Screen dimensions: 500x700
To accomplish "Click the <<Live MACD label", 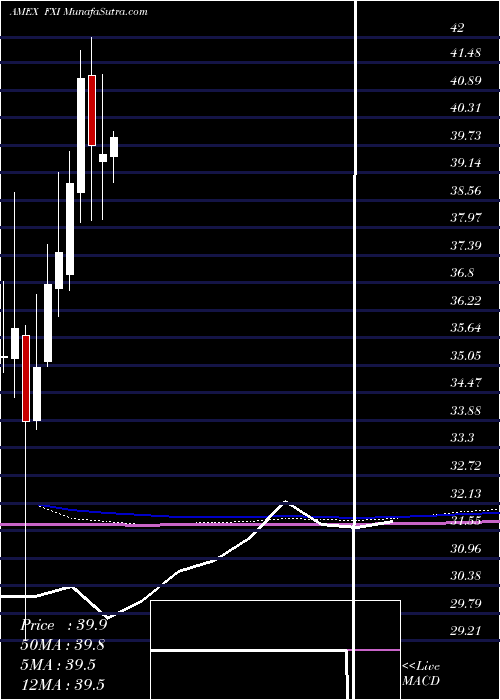I will pyautogui.click(x=421, y=674).
